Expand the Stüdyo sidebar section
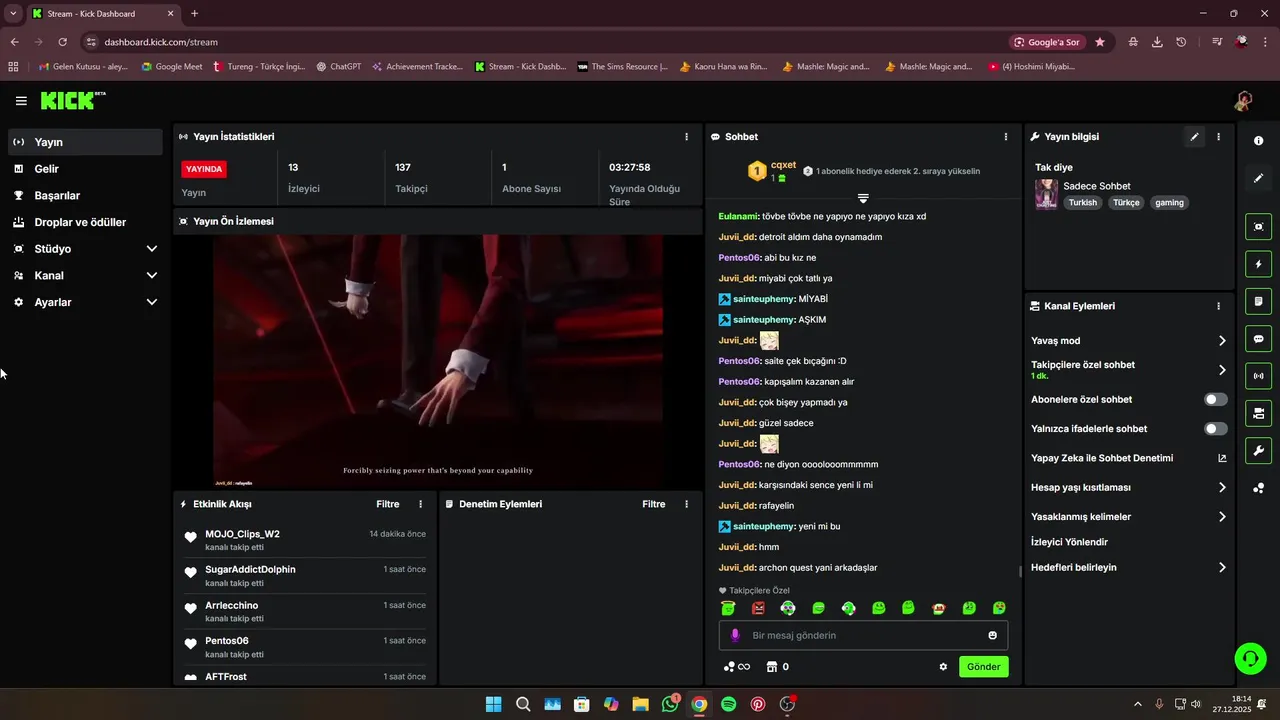The height and width of the screenshot is (720, 1280). pyautogui.click(x=152, y=249)
